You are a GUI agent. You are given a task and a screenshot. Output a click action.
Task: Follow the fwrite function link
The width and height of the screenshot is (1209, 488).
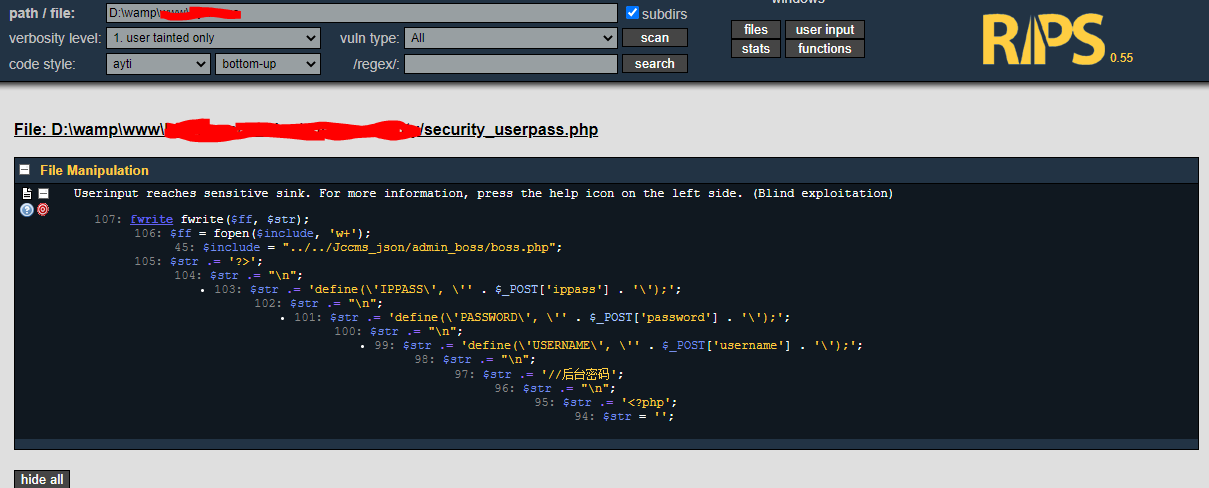(x=151, y=219)
